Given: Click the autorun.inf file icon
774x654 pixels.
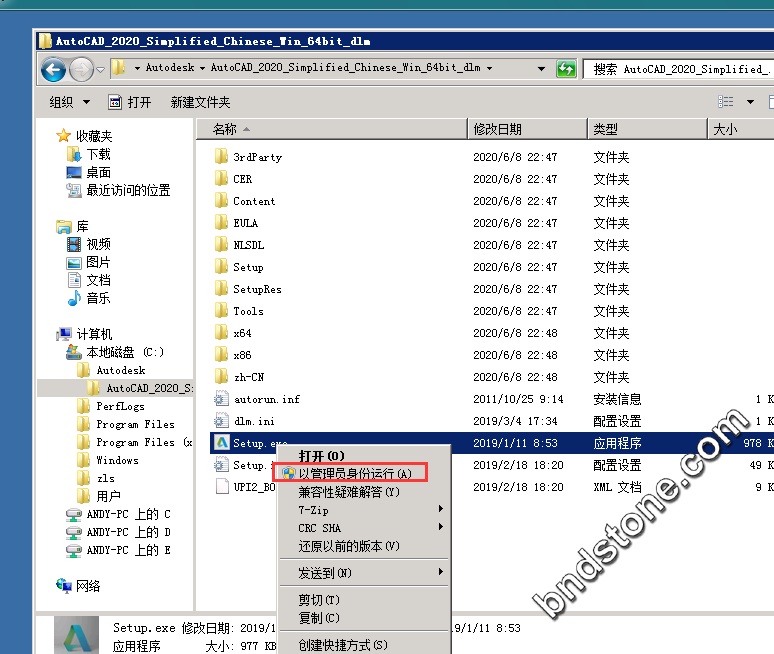Looking at the screenshot, I should coord(221,399).
